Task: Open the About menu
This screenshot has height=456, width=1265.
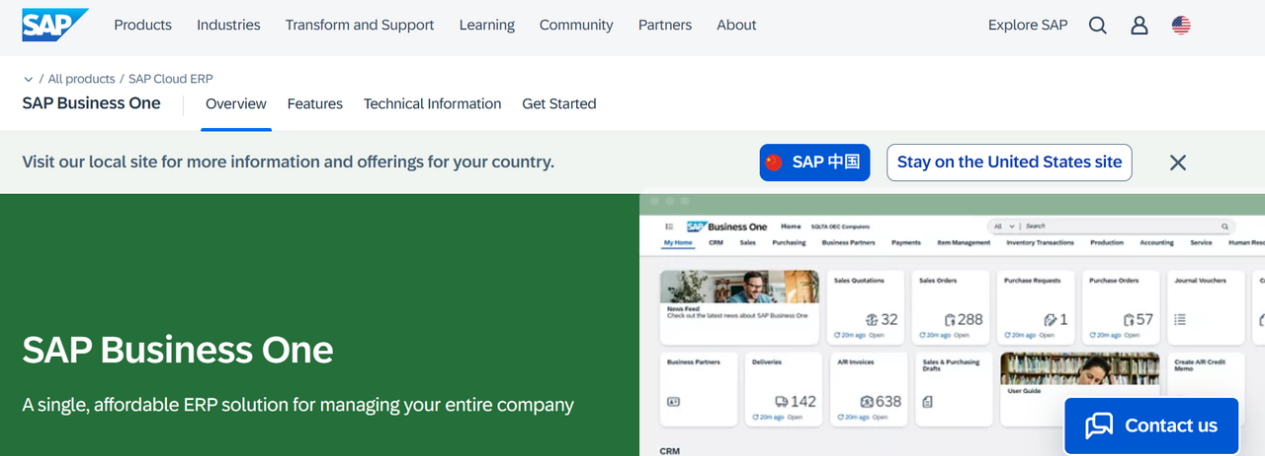Action: point(736,25)
